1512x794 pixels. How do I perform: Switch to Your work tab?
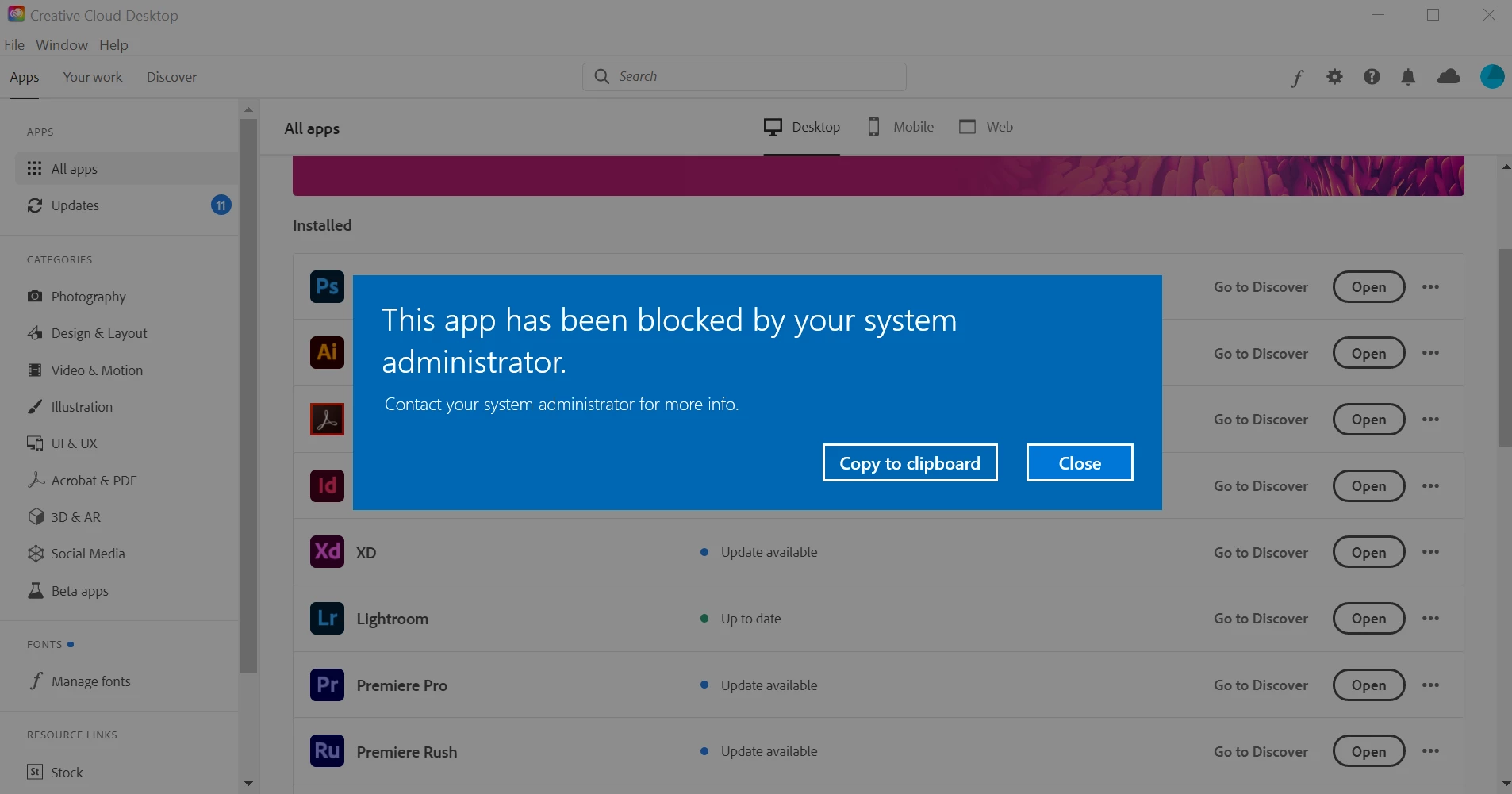coord(93,77)
